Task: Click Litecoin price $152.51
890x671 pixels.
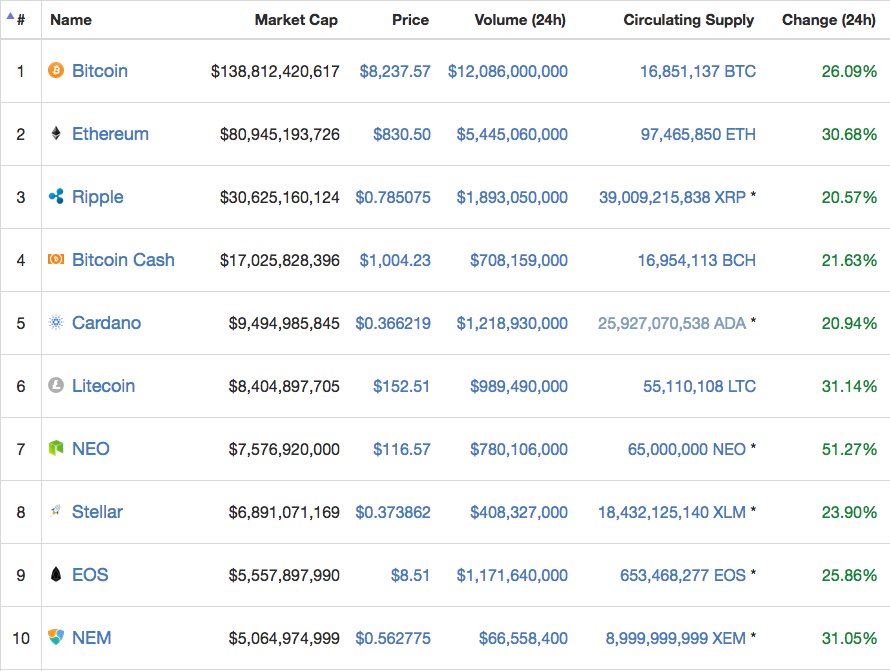Action: click(401, 387)
